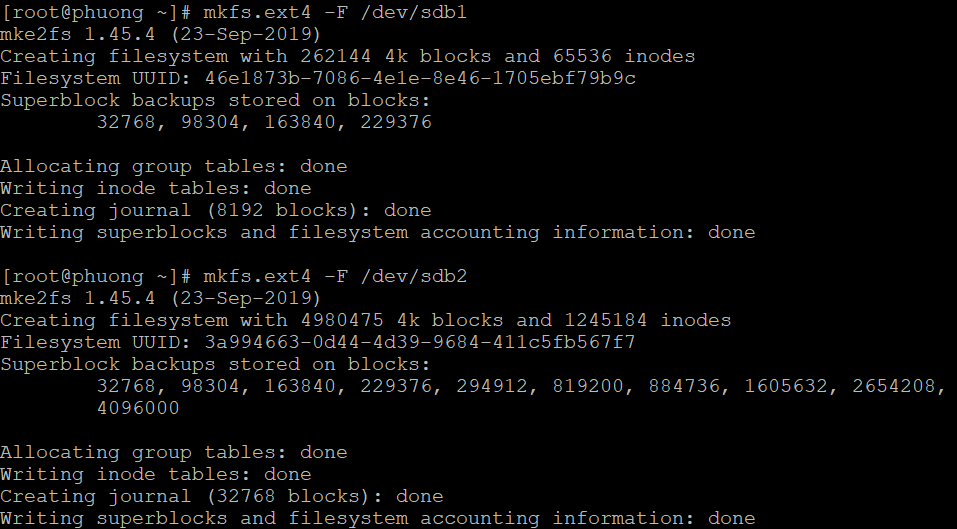Screen dimensions: 957x529
Task: Click the '1245184 inodes' text
Action: click(x=648, y=320)
